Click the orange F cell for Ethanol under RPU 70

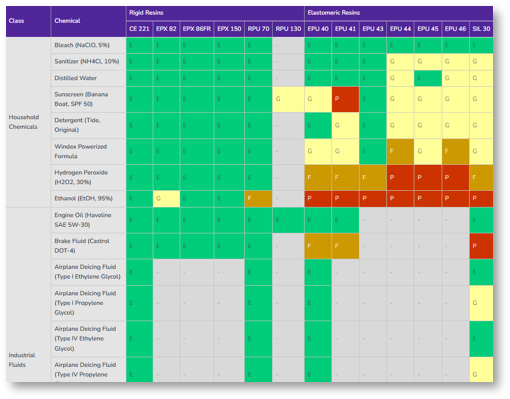click(x=258, y=199)
